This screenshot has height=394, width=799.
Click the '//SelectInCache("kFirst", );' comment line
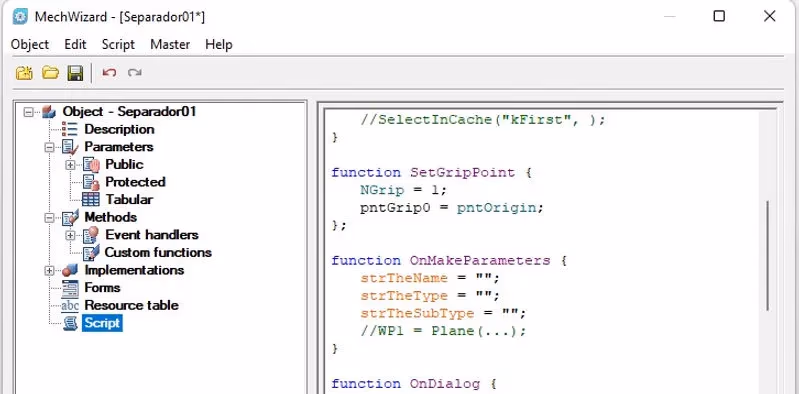click(483, 120)
